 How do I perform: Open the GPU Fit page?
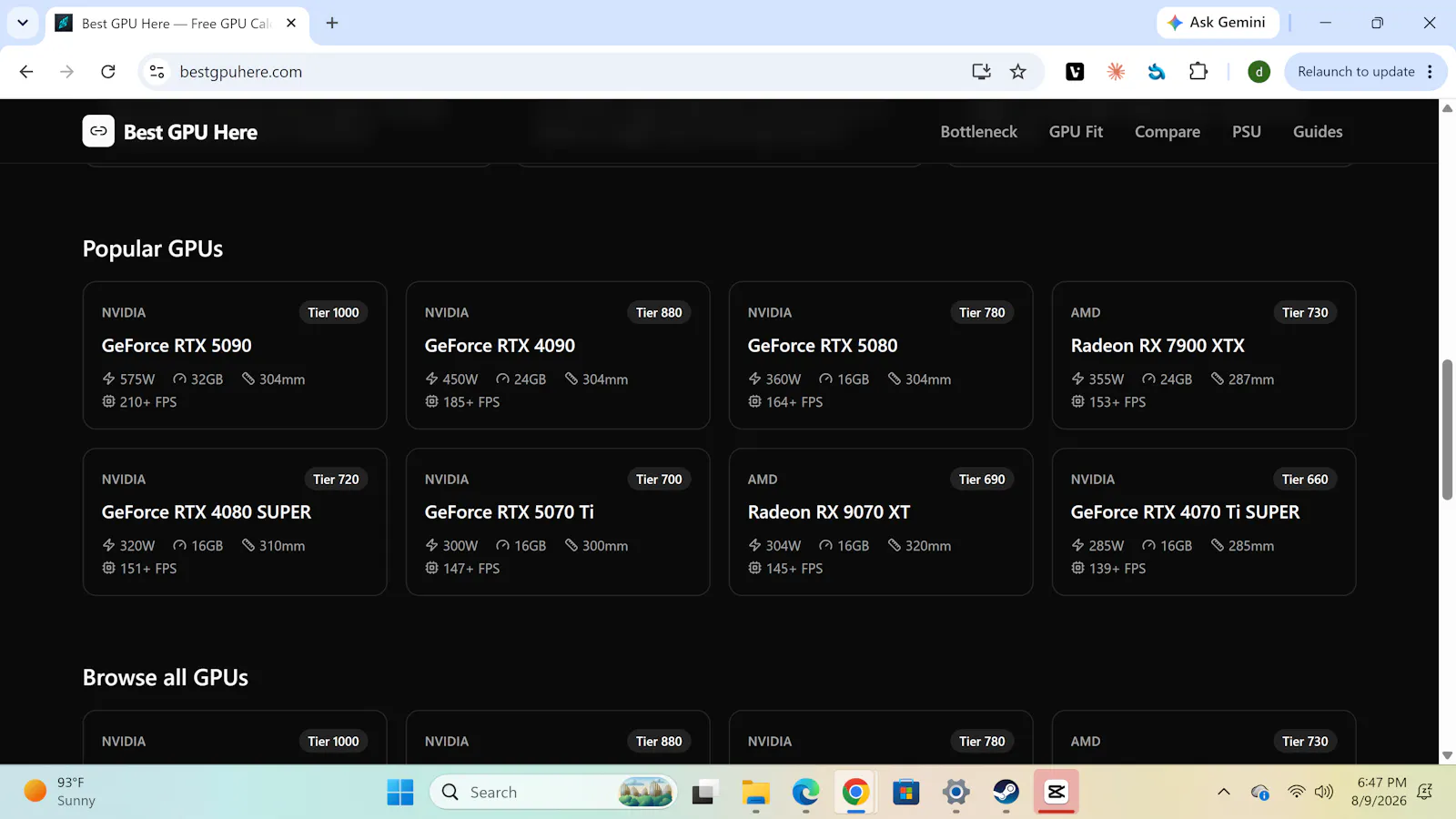click(1076, 132)
